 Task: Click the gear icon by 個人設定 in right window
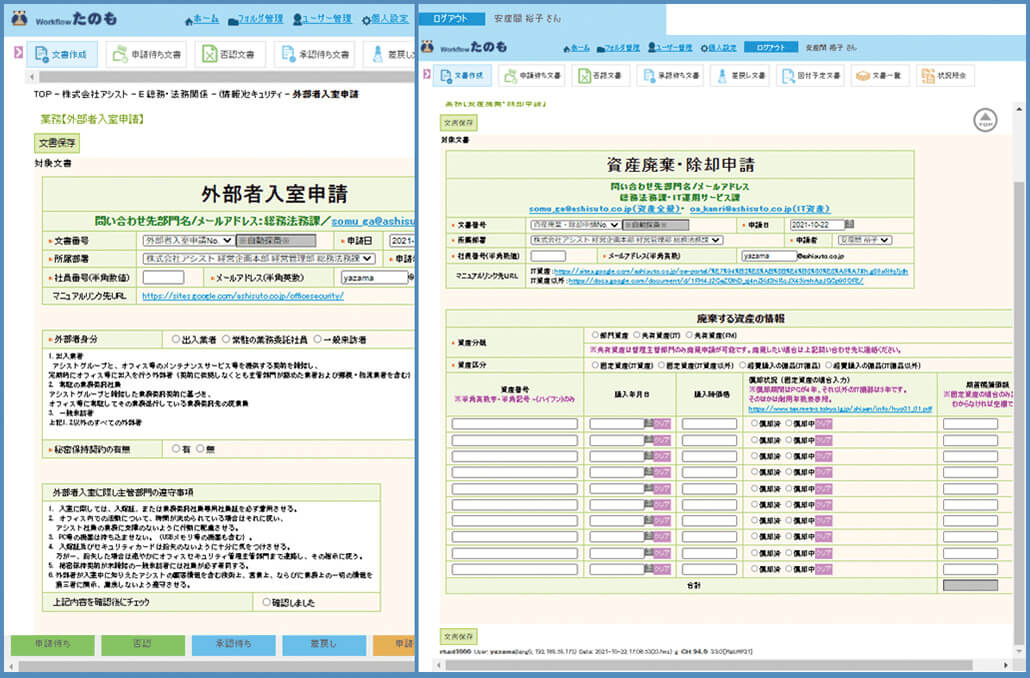[704, 48]
